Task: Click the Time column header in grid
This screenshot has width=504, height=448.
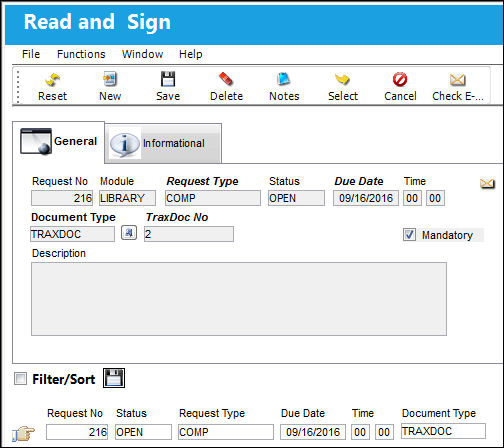Action: pos(363,413)
